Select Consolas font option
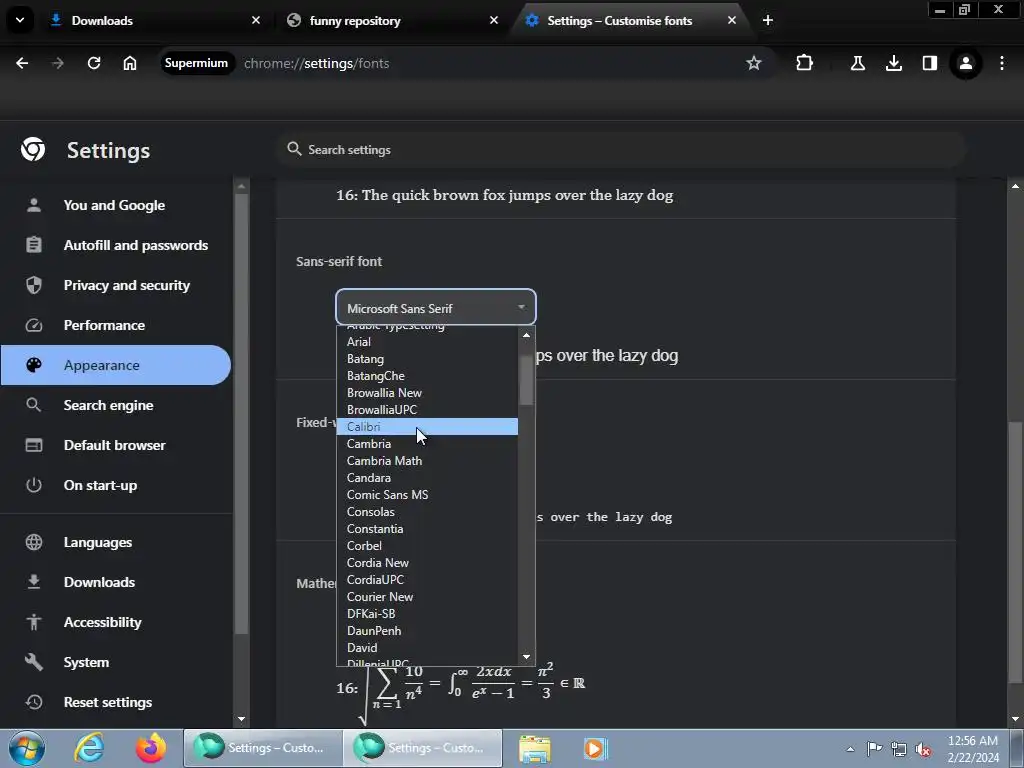Screen dimensions: 1024x768 (427, 511)
